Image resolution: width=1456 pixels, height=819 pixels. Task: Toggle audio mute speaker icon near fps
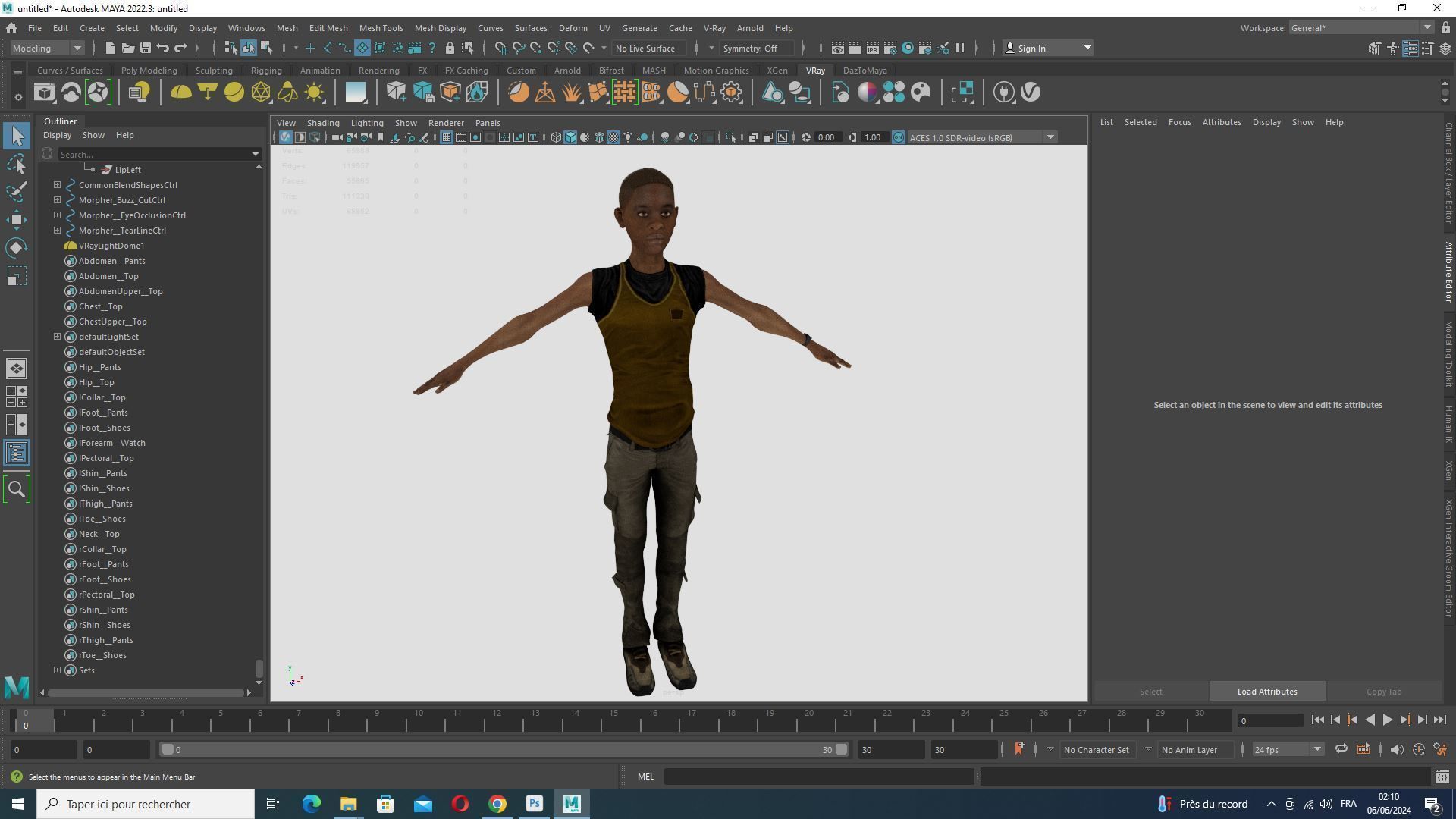[1396, 749]
